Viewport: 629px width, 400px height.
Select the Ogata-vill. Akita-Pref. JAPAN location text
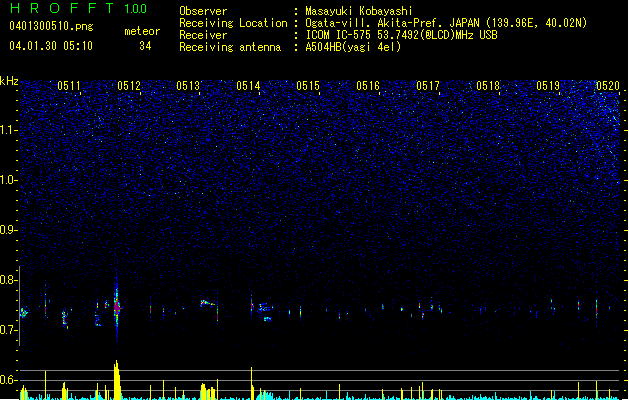click(446, 23)
